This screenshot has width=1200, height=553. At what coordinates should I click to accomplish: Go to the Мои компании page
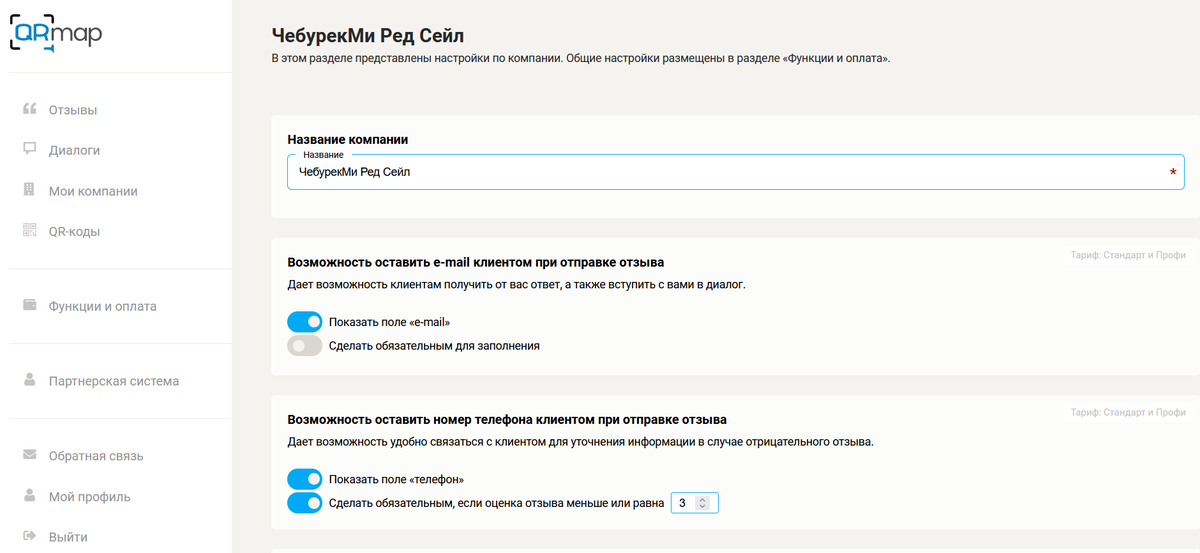click(93, 191)
